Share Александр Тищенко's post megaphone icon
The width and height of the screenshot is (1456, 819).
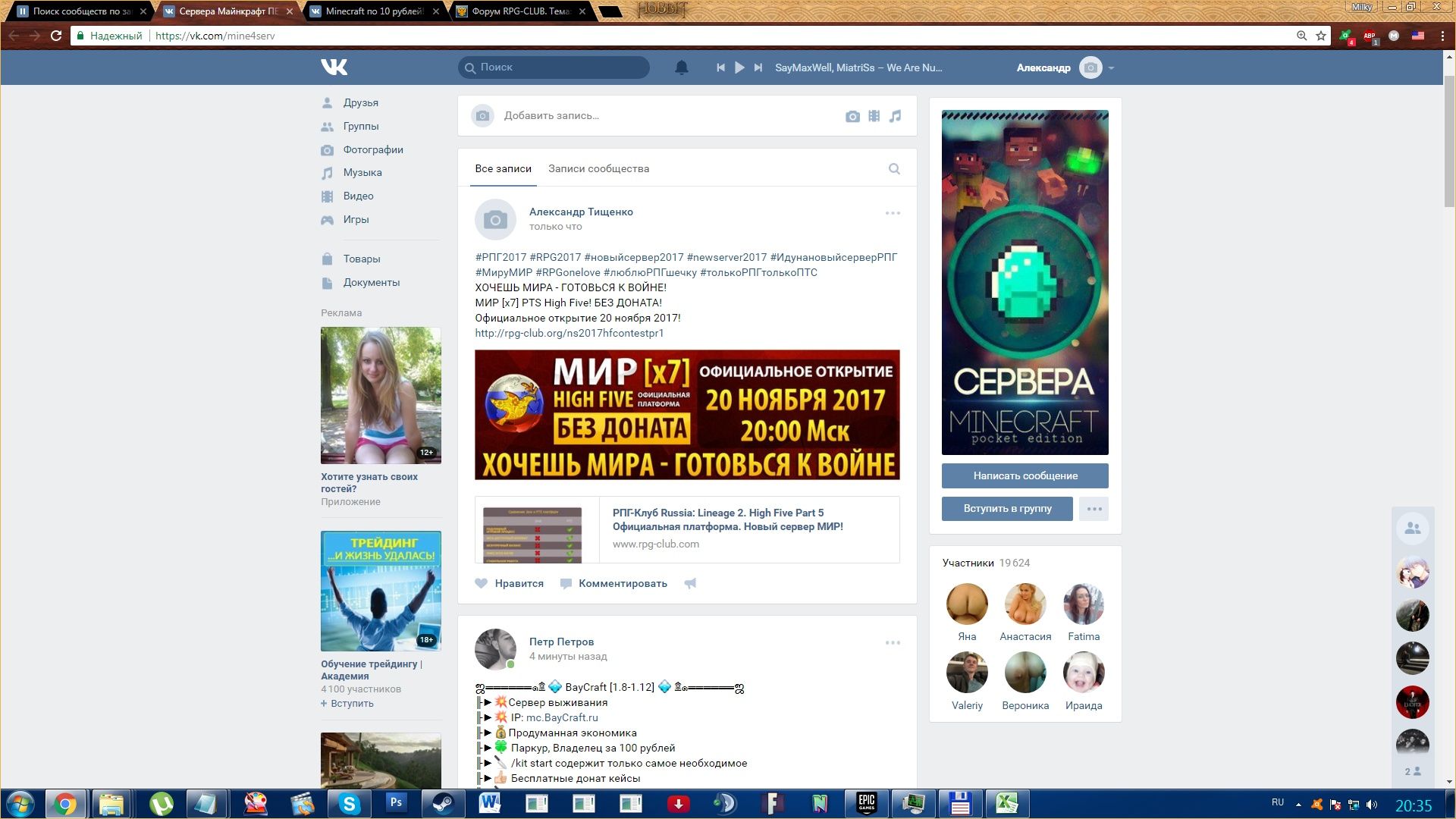pos(690,583)
